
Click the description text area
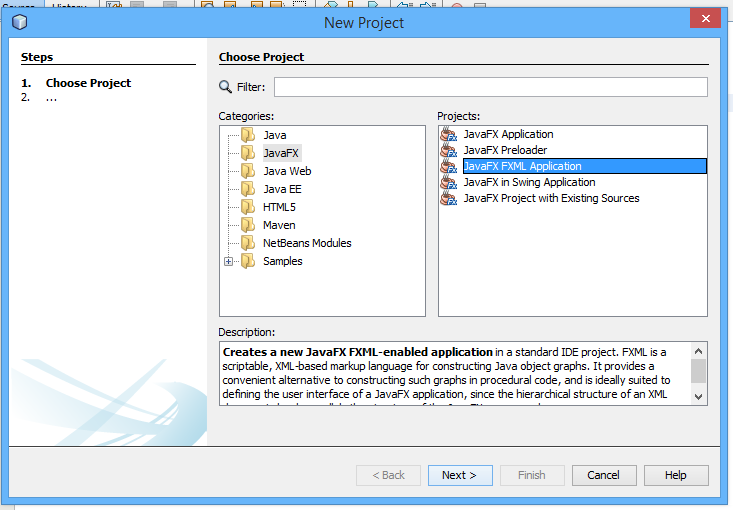(x=455, y=373)
